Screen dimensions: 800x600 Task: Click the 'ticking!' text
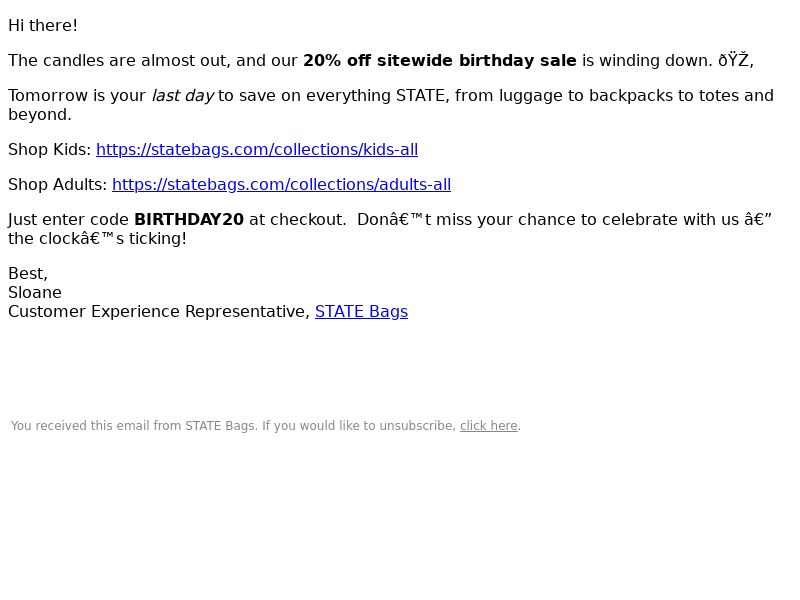pyautogui.click(x=158, y=239)
